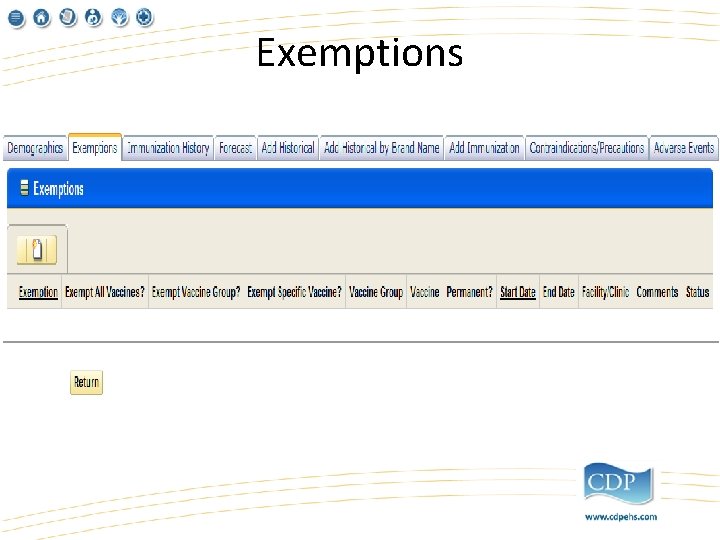Open Add Historical by Brand Name tab

382,148
